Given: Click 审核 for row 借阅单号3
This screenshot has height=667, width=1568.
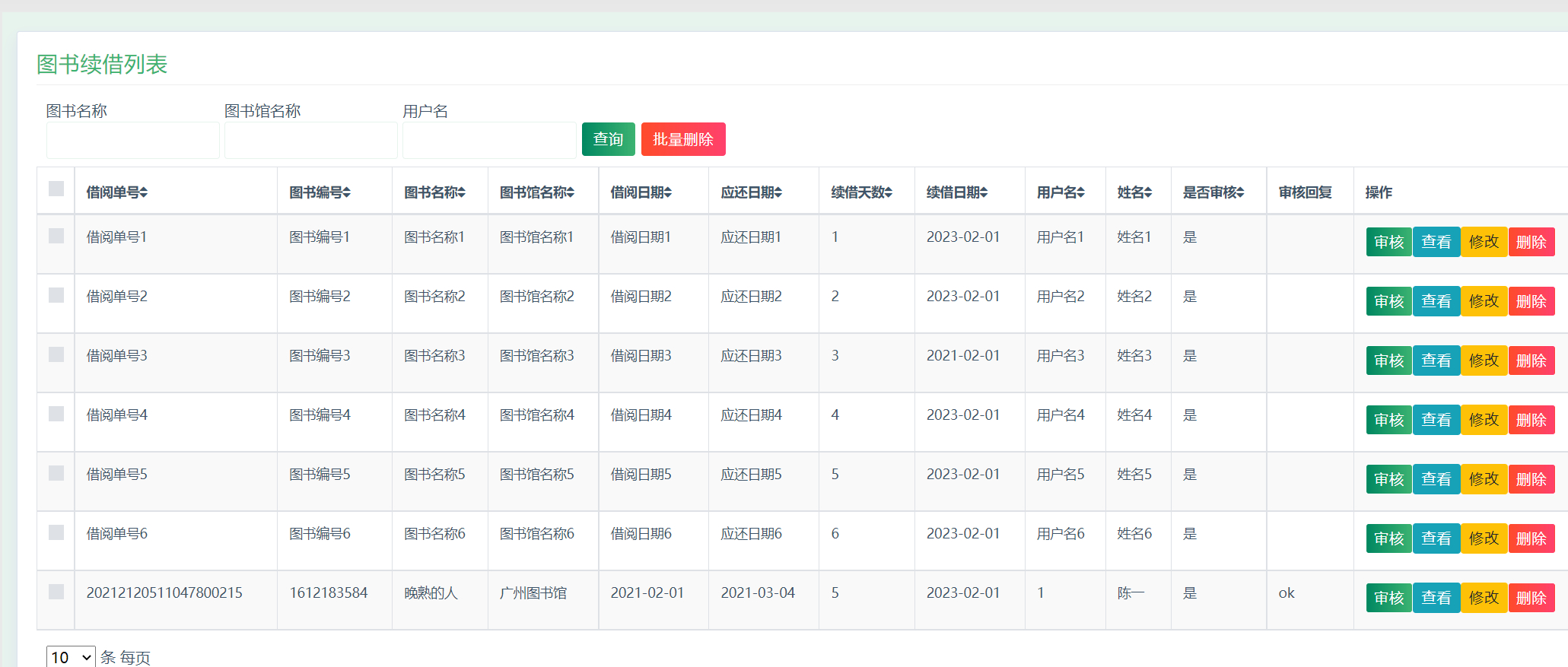Looking at the screenshot, I should [x=1389, y=360].
